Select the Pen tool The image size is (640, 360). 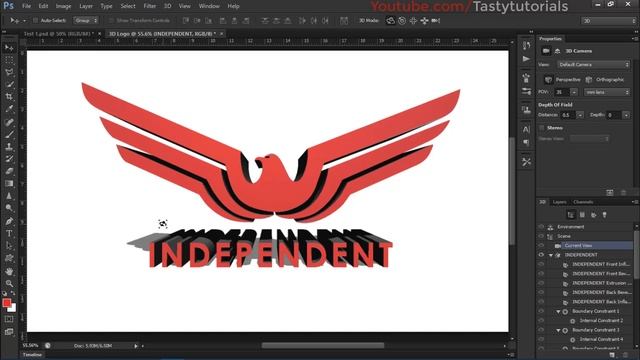[x=9, y=222]
